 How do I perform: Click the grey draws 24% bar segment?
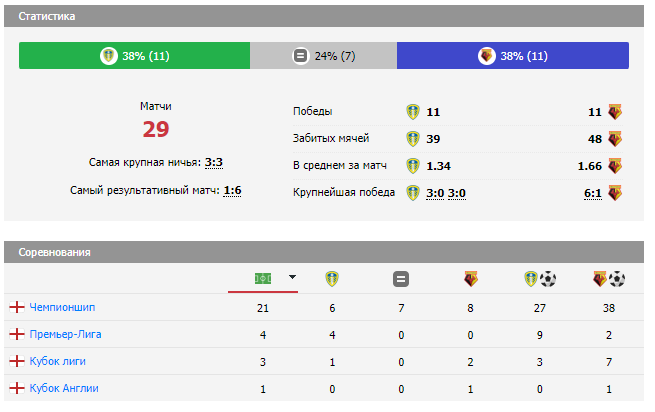coord(323,56)
